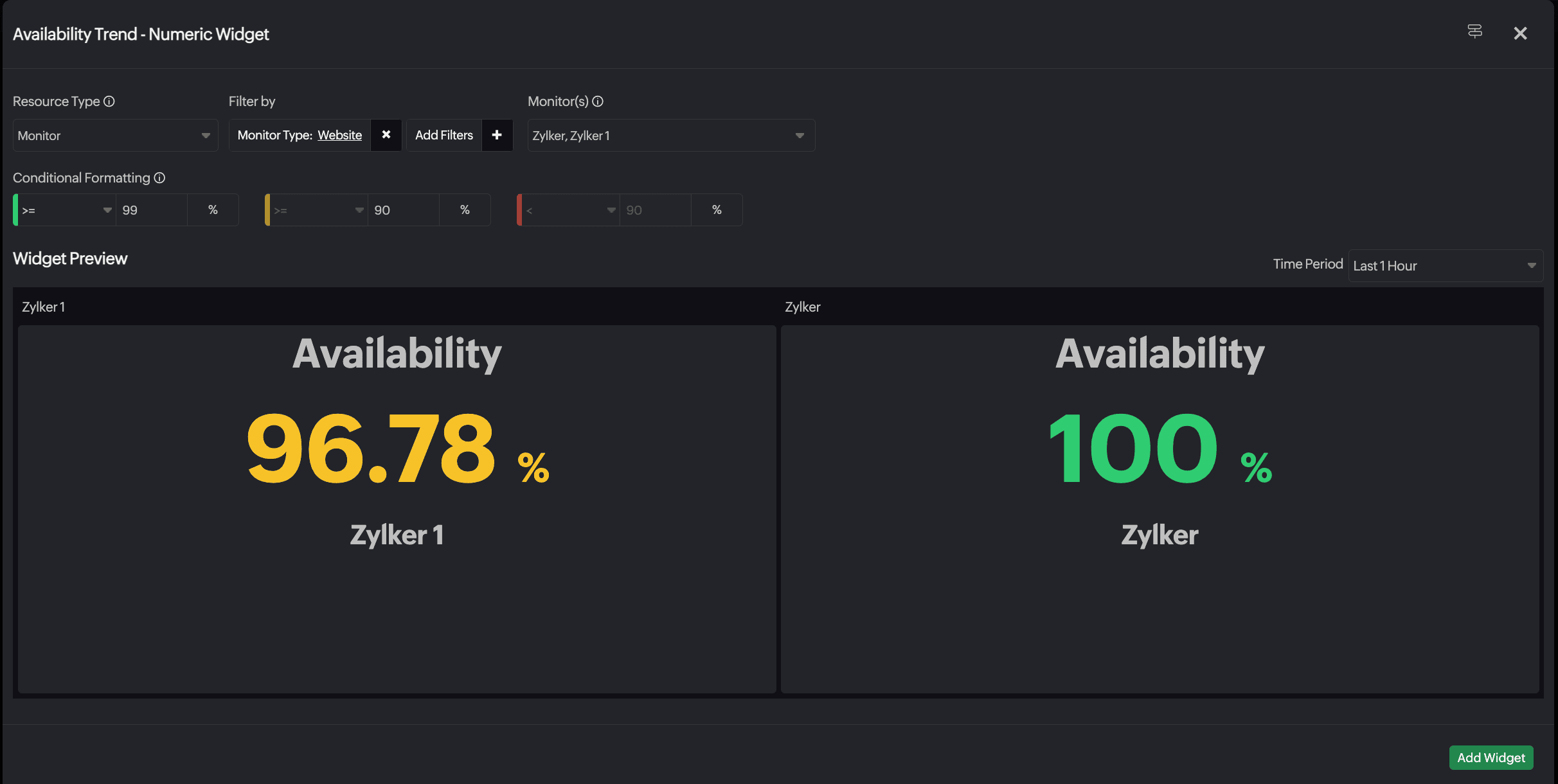Click the green threshold color bar
This screenshot has width=1558, height=784.
pyautogui.click(x=15, y=210)
